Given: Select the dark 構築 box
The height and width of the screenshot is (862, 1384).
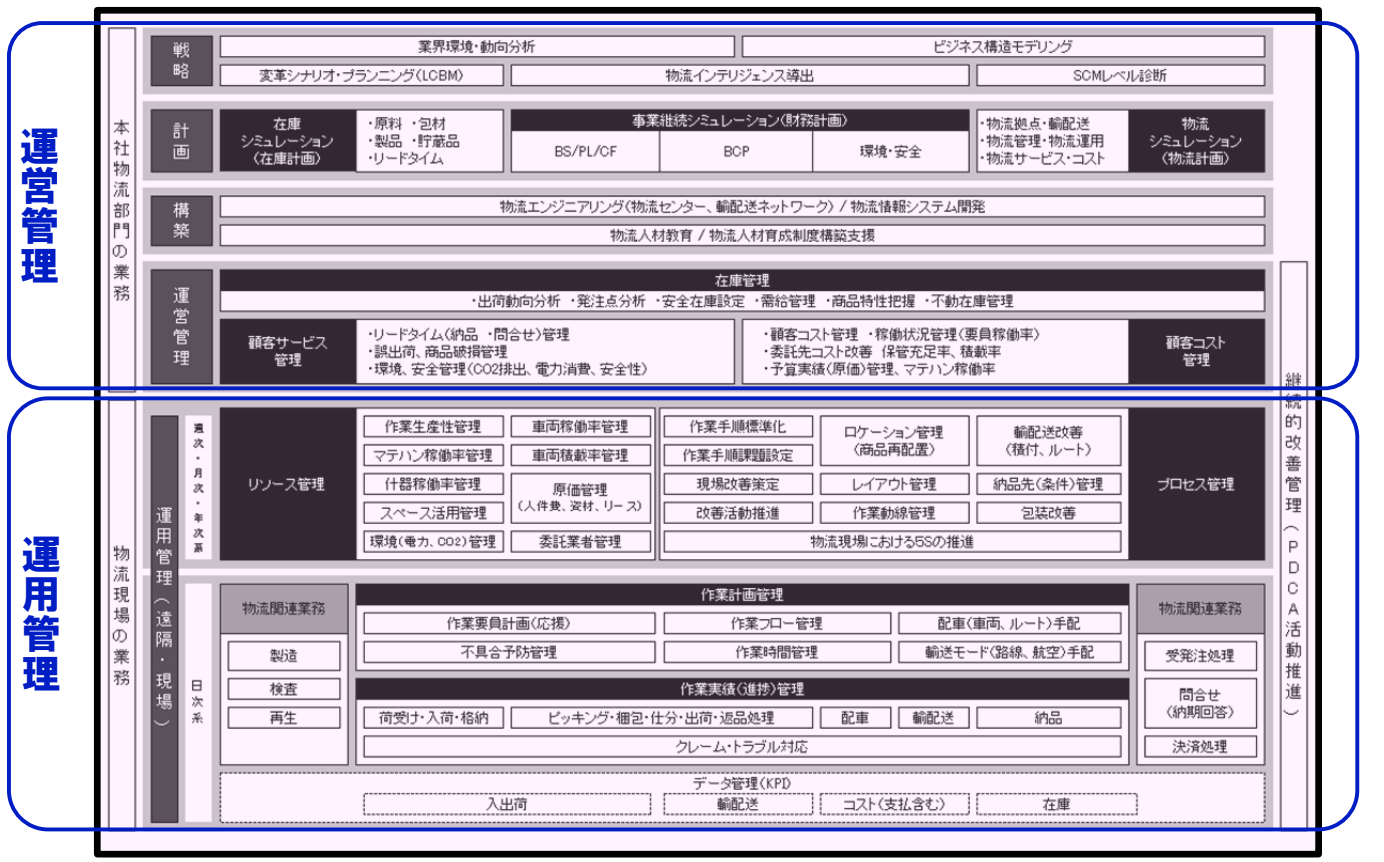Looking at the screenshot, I should tap(181, 221).
